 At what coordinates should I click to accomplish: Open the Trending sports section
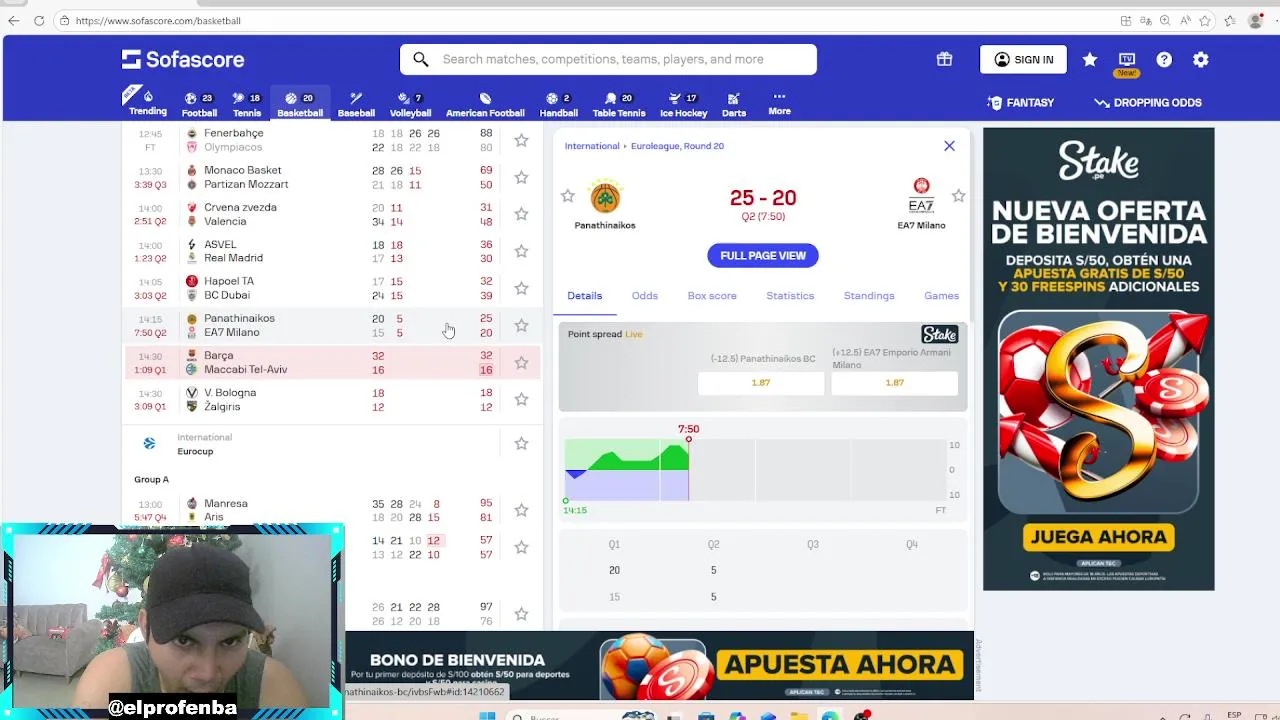tap(148, 103)
